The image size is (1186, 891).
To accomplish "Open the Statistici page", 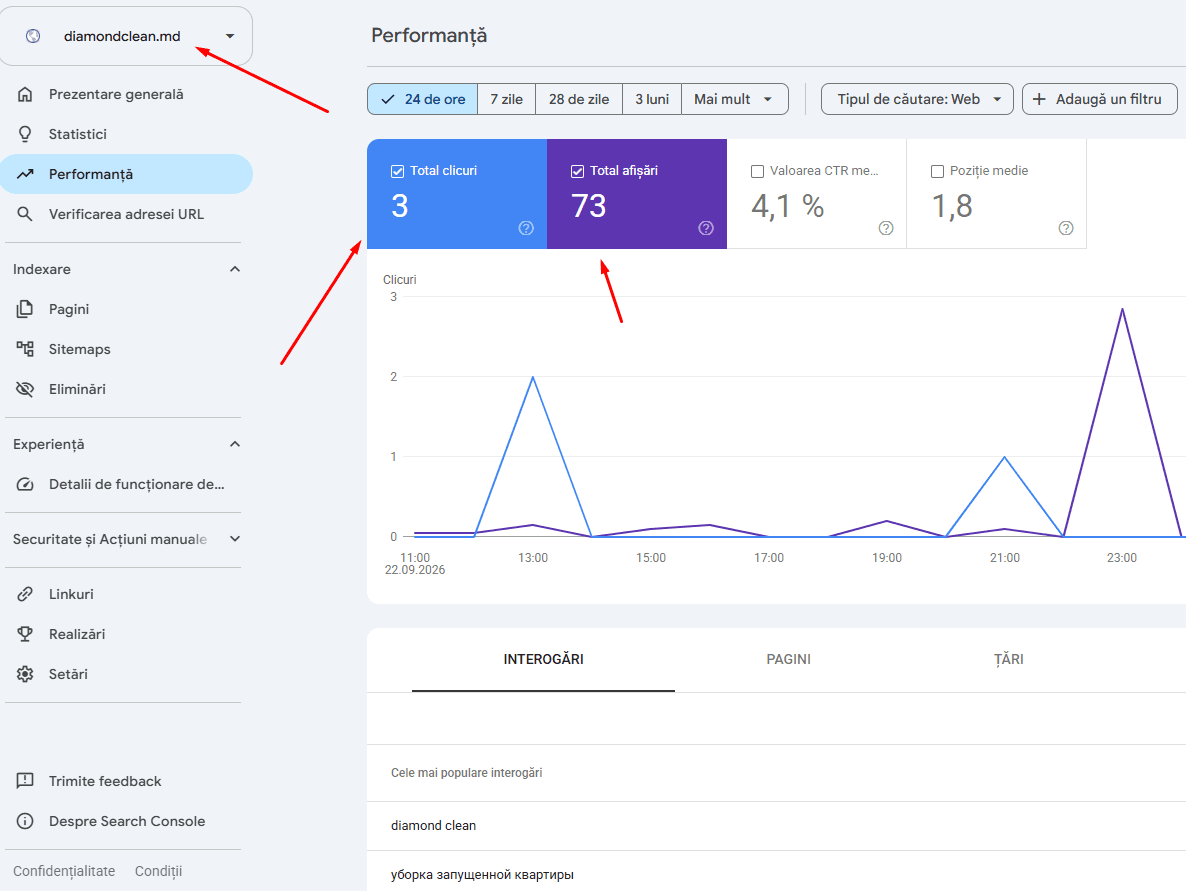I will [126, 134].
